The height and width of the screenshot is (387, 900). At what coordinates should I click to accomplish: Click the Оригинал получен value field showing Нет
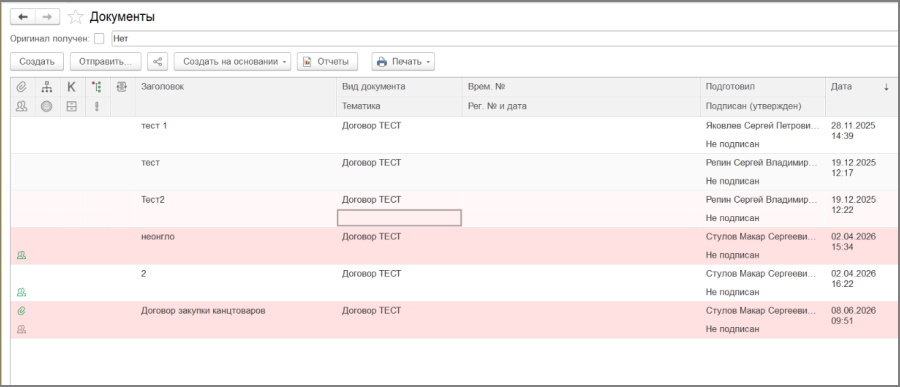(505, 39)
